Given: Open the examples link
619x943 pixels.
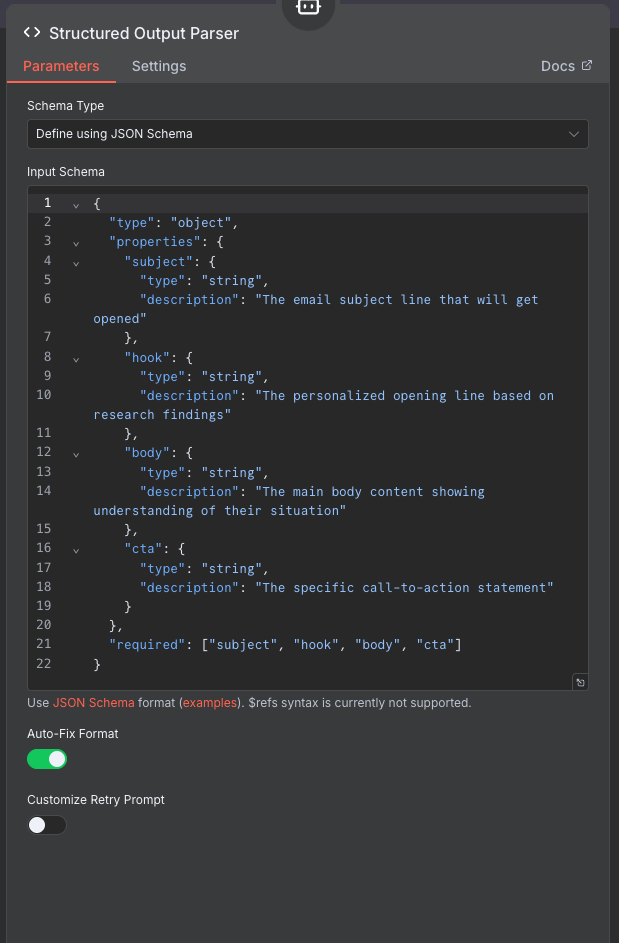Looking at the screenshot, I should 209,702.
